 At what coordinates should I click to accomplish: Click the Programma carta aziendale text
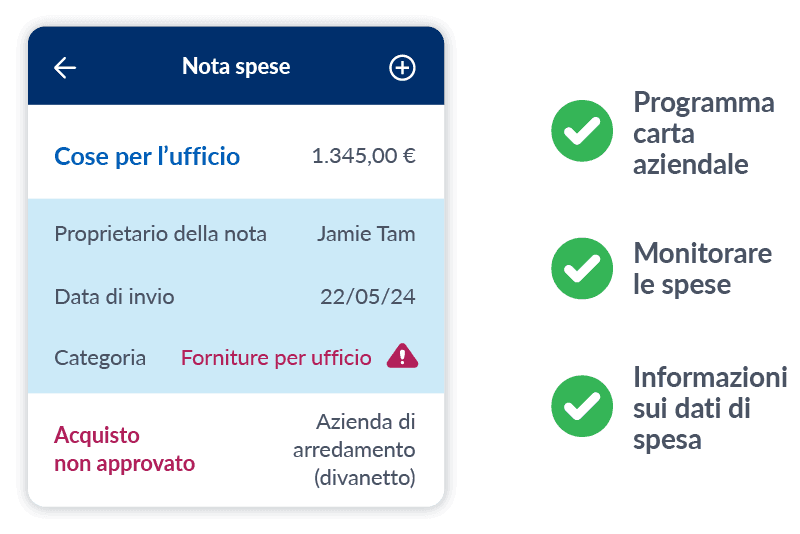tap(703, 133)
